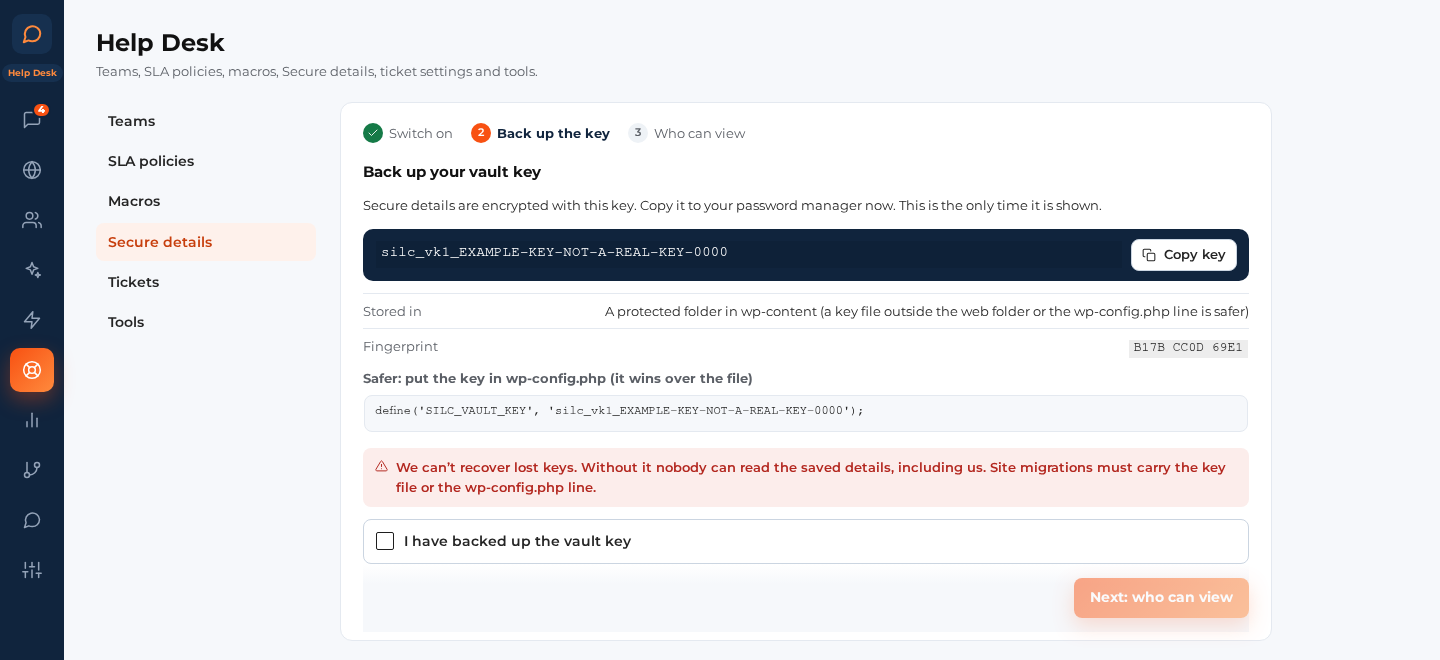
Task: Select the sparkle AI icon in sidebar
Action: click(x=32, y=270)
